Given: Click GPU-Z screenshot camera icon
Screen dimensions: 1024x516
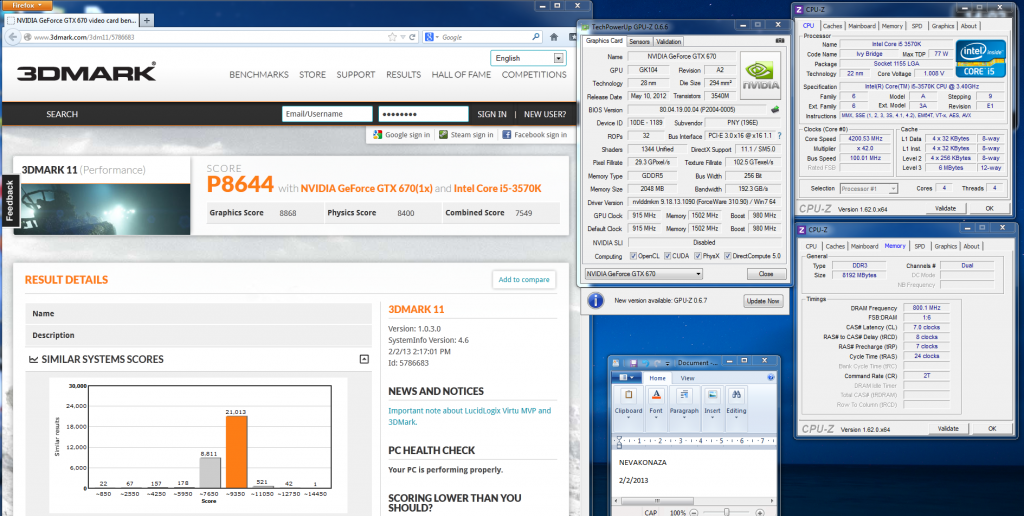Looking at the screenshot, I should coord(780,40).
